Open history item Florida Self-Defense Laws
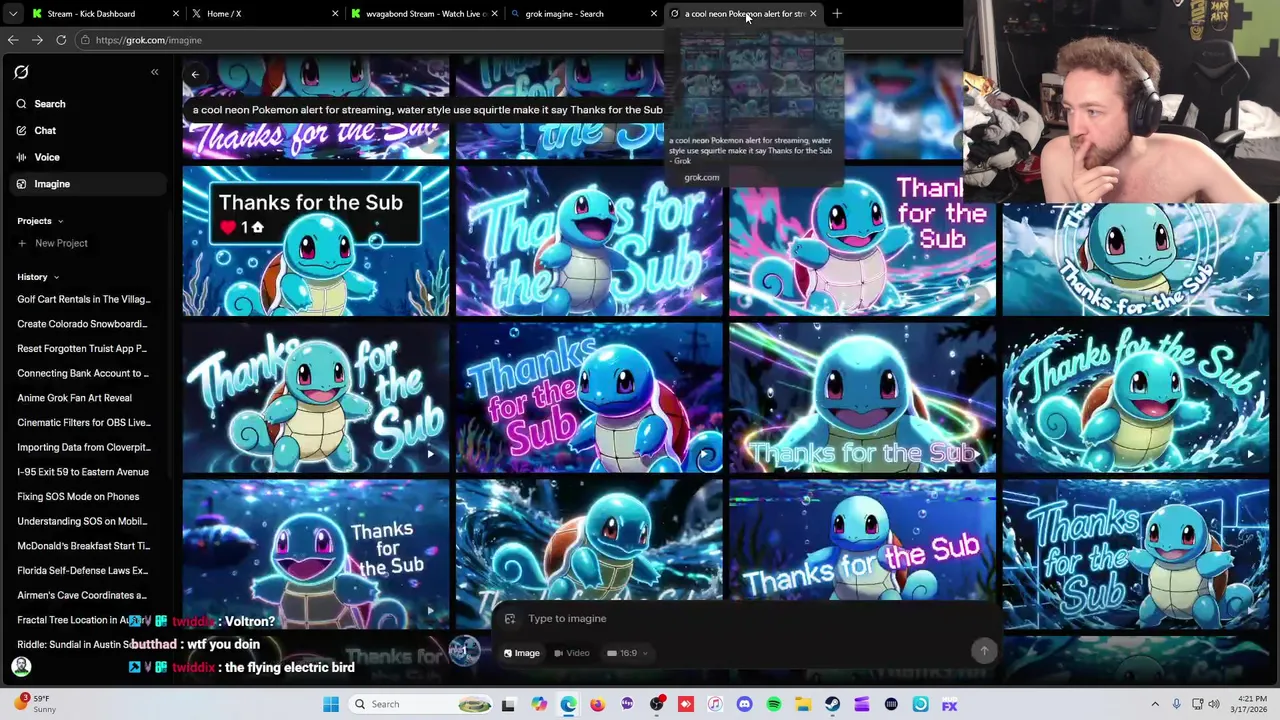This screenshot has height=720, width=1280. click(x=82, y=571)
